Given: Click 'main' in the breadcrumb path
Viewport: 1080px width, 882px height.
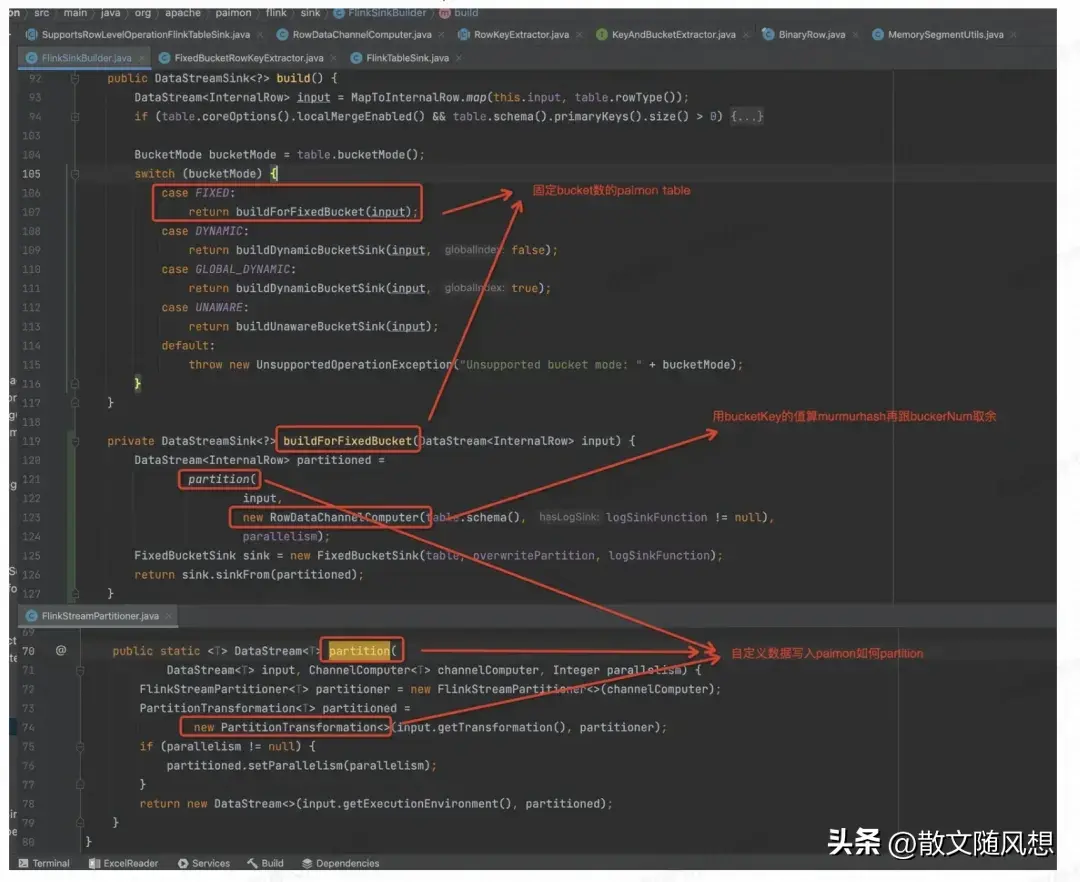Looking at the screenshot, I should pos(75,12).
